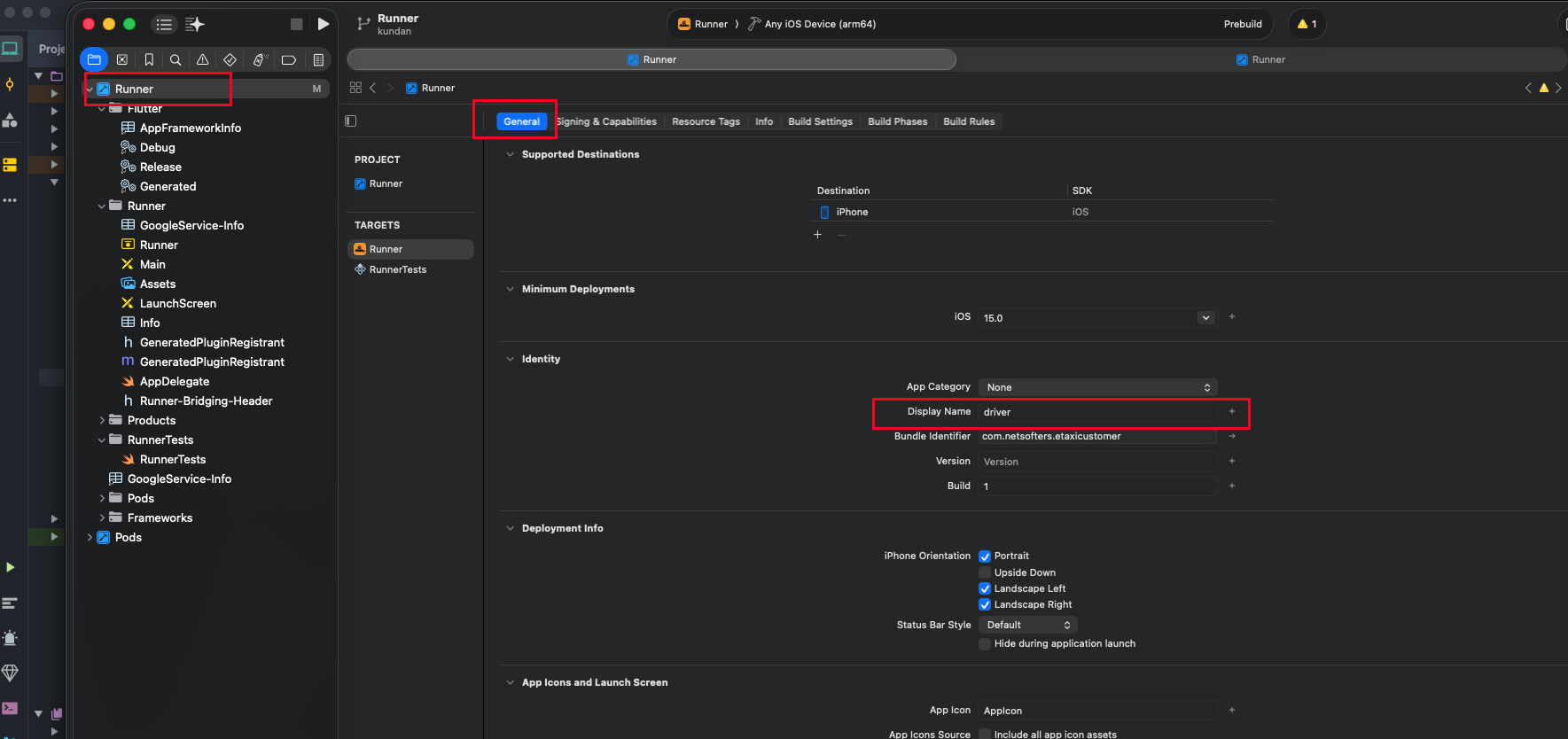
Task: Jump to previous issue chevron in jump bar
Action: click(1528, 88)
